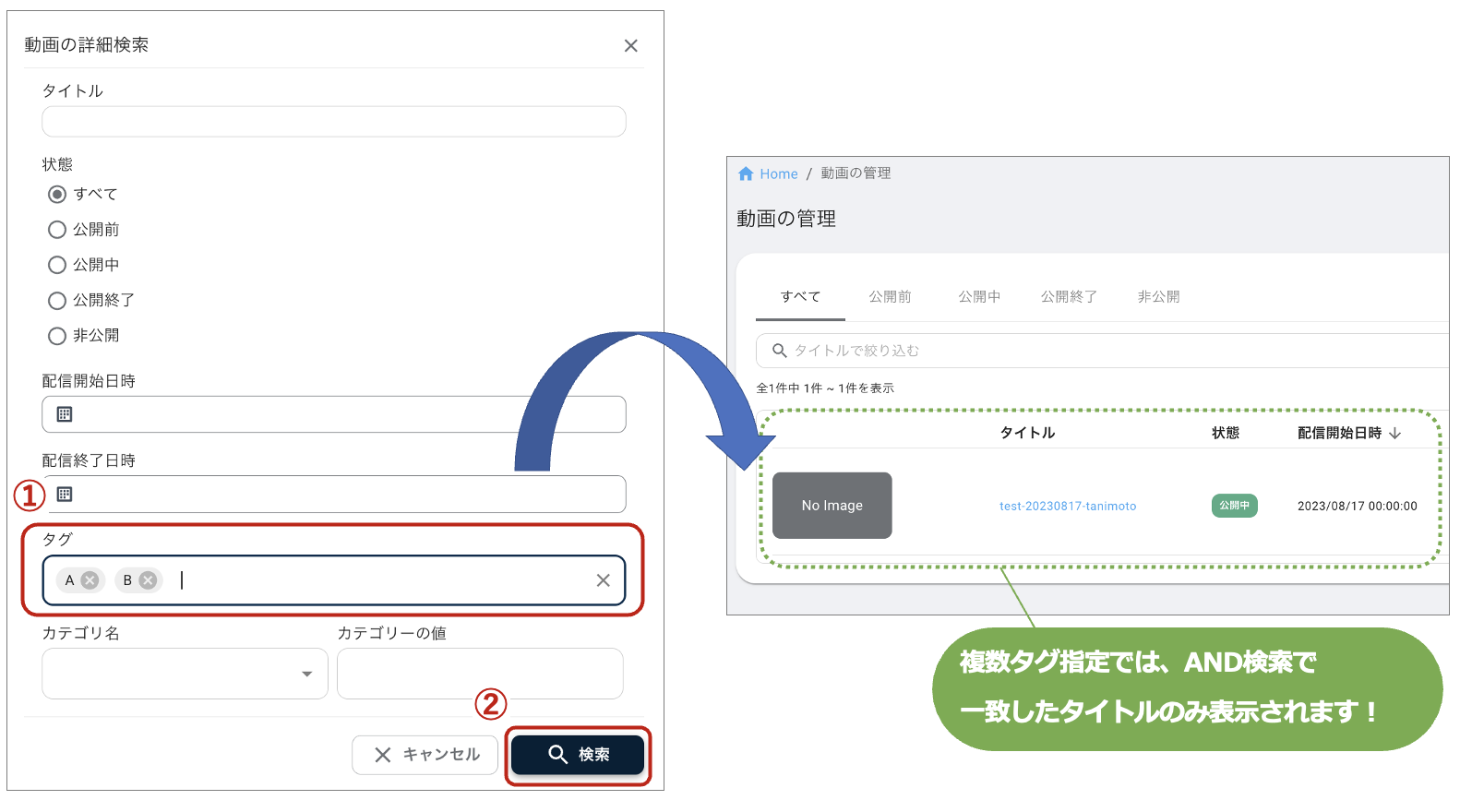The width and height of the screenshot is (1460, 812).
Task: Switch to the 公開終了 tab
Action: coord(1069,297)
